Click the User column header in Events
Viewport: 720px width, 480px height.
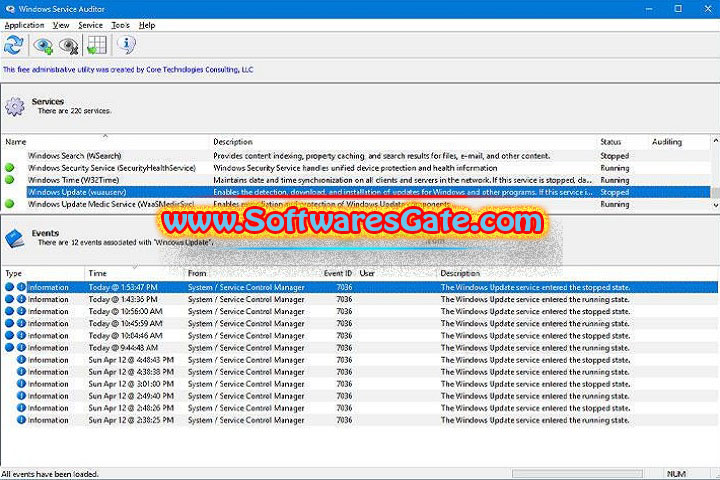397,273
